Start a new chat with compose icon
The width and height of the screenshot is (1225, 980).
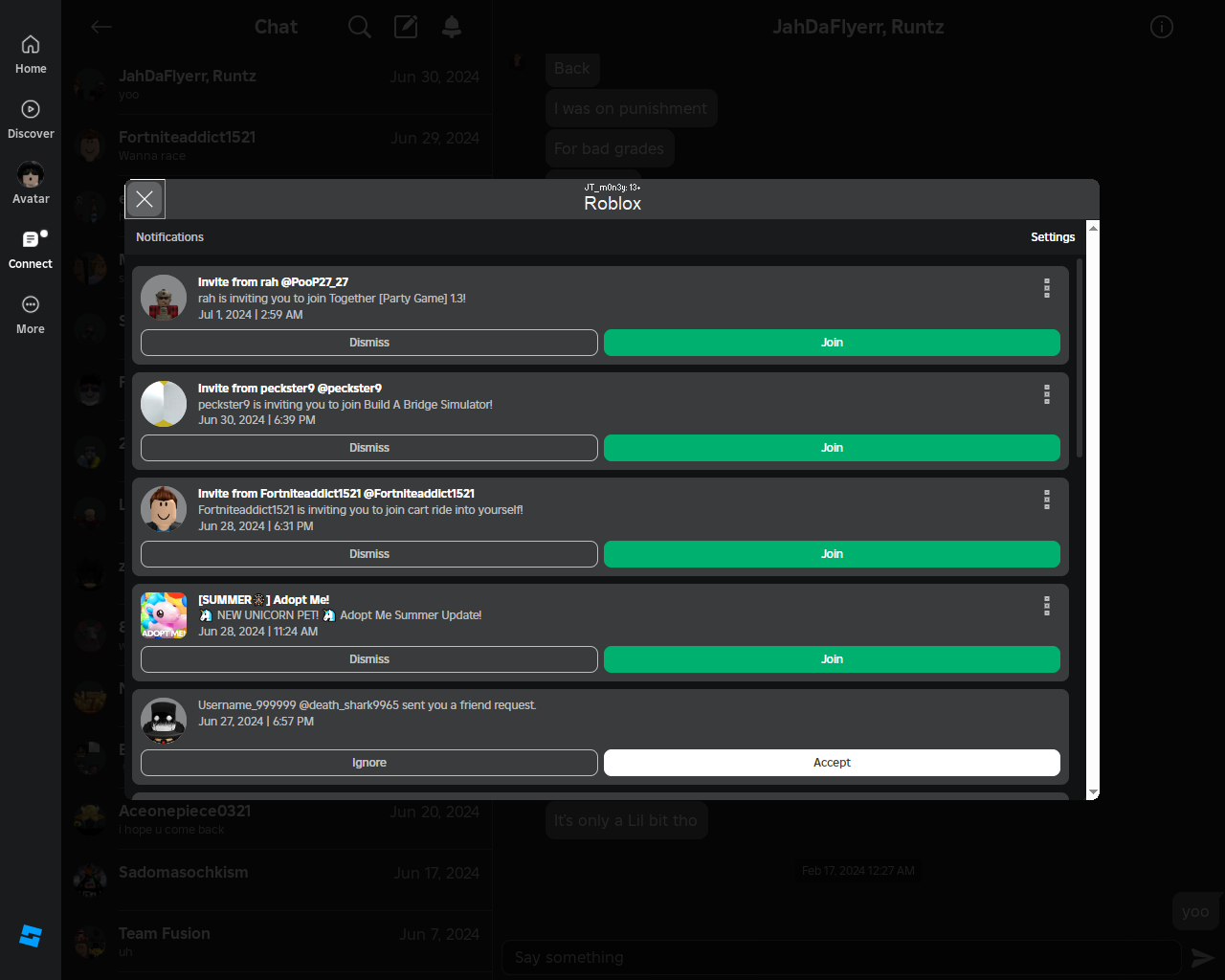(406, 27)
